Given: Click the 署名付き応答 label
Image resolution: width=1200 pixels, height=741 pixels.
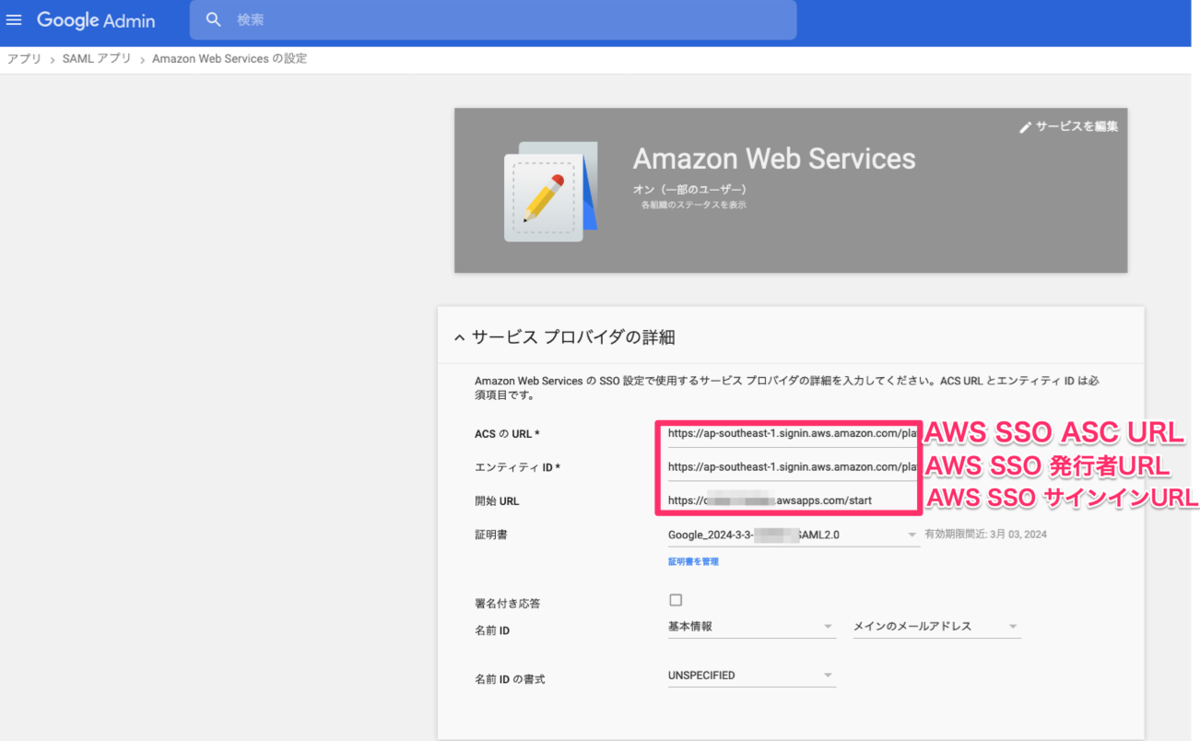Looking at the screenshot, I should (507, 604).
